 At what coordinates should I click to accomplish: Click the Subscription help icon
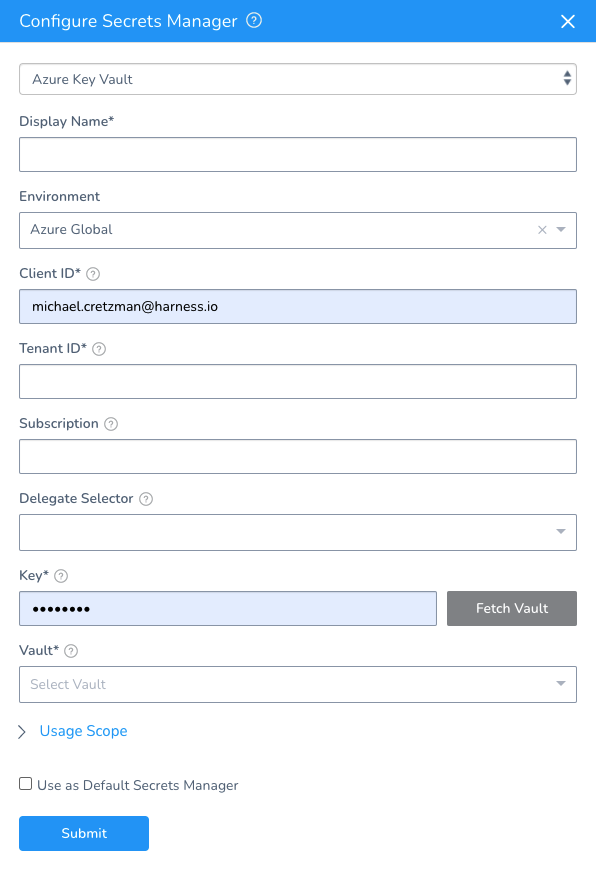[x=111, y=424]
